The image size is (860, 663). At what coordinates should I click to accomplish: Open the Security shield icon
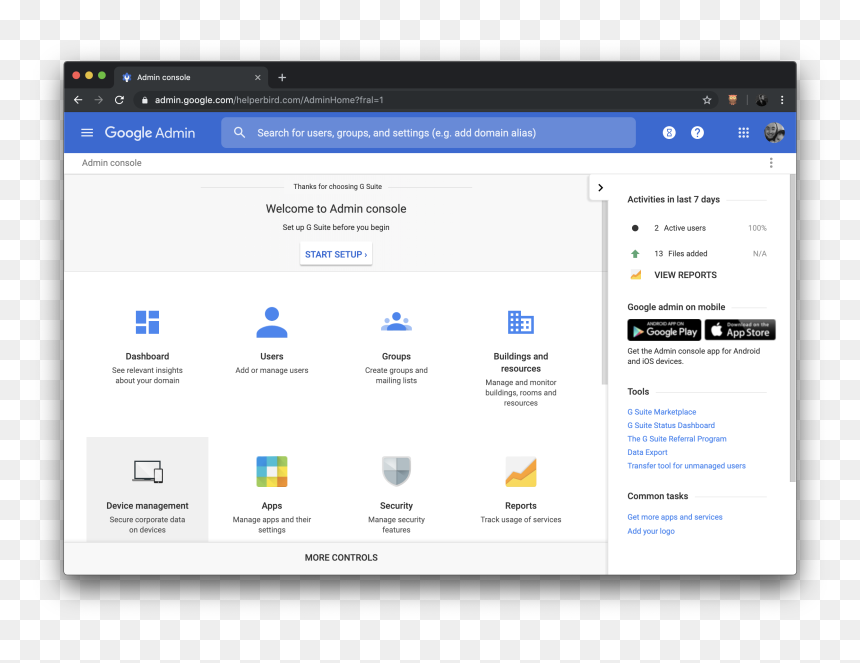pos(397,472)
